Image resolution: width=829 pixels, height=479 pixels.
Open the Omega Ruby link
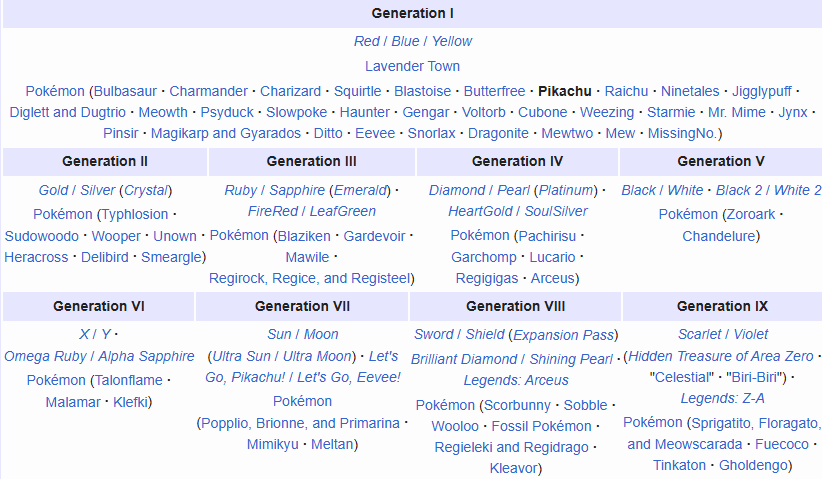coord(43,356)
